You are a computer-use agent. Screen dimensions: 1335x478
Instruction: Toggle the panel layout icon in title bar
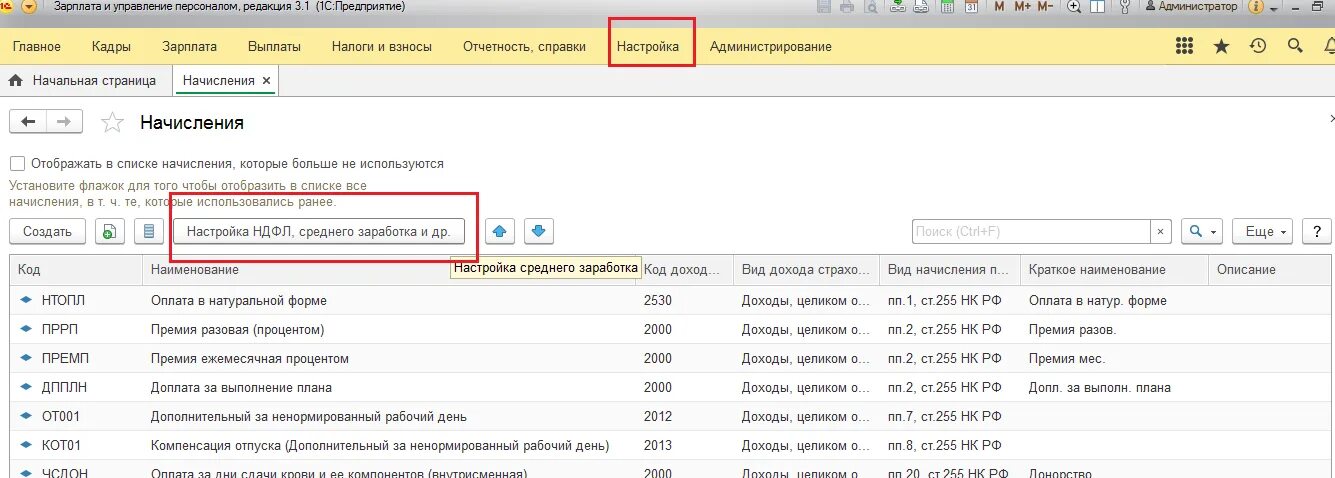click(x=1097, y=6)
